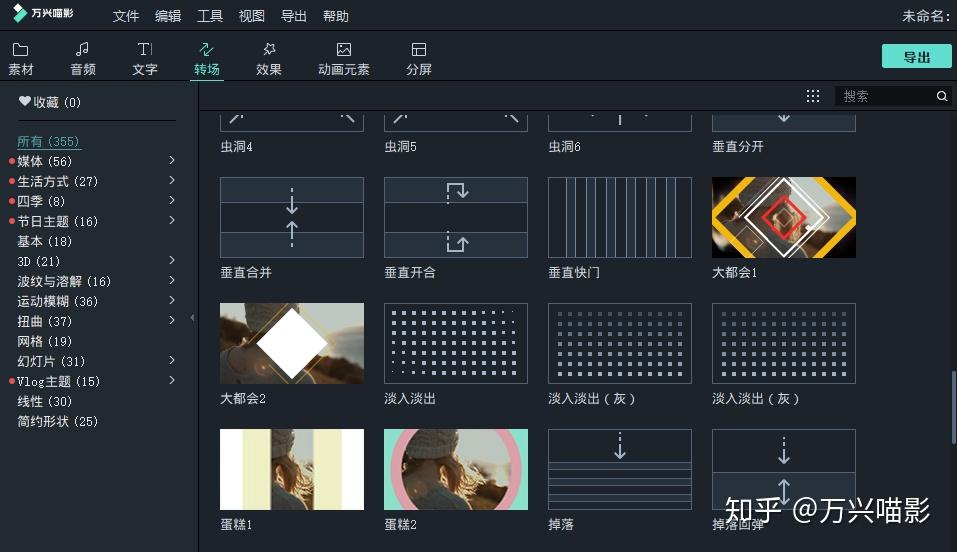Select the 大都会1 transition thumbnail
Image resolution: width=957 pixels, height=552 pixels.
784,217
